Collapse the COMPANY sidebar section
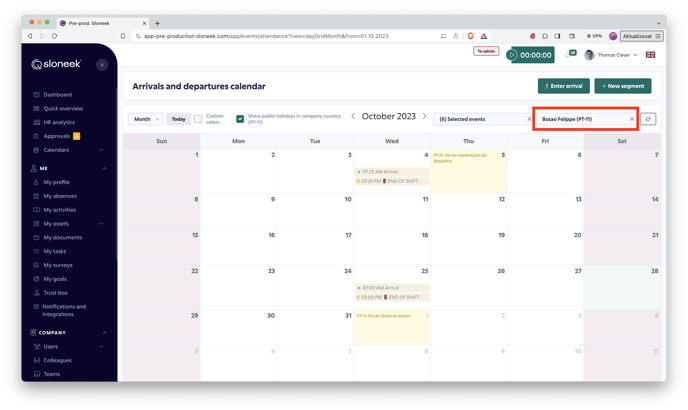Image resolution: width=688 pixels, height=410 pixels. [104, 333]
